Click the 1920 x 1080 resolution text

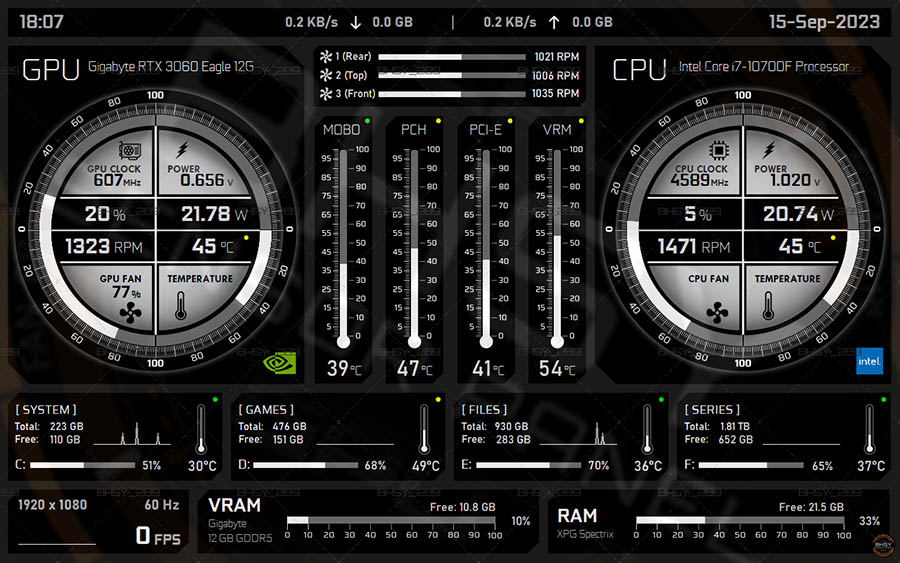tap(52, 505)
